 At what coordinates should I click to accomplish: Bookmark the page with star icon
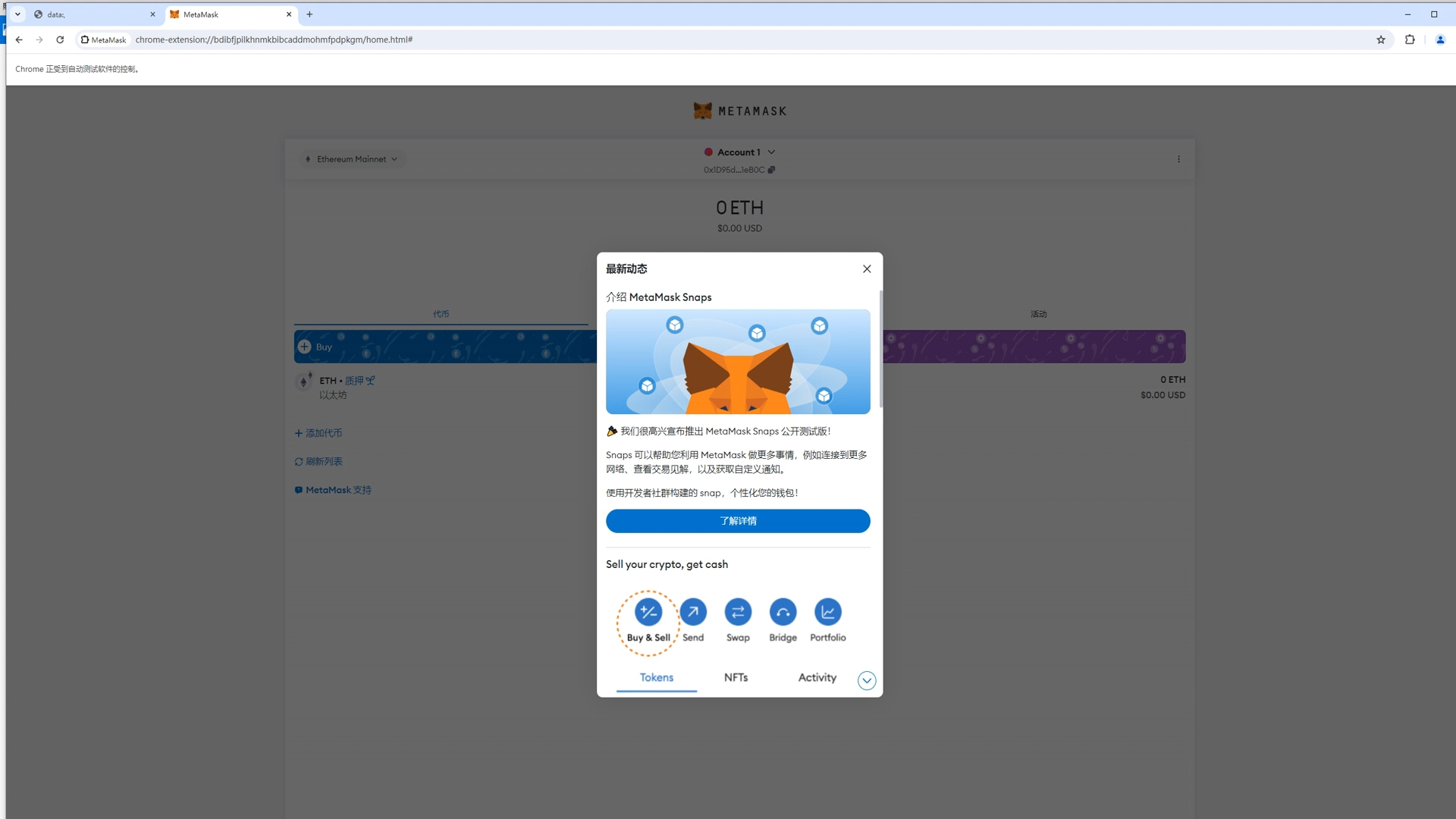[1381, 39]
